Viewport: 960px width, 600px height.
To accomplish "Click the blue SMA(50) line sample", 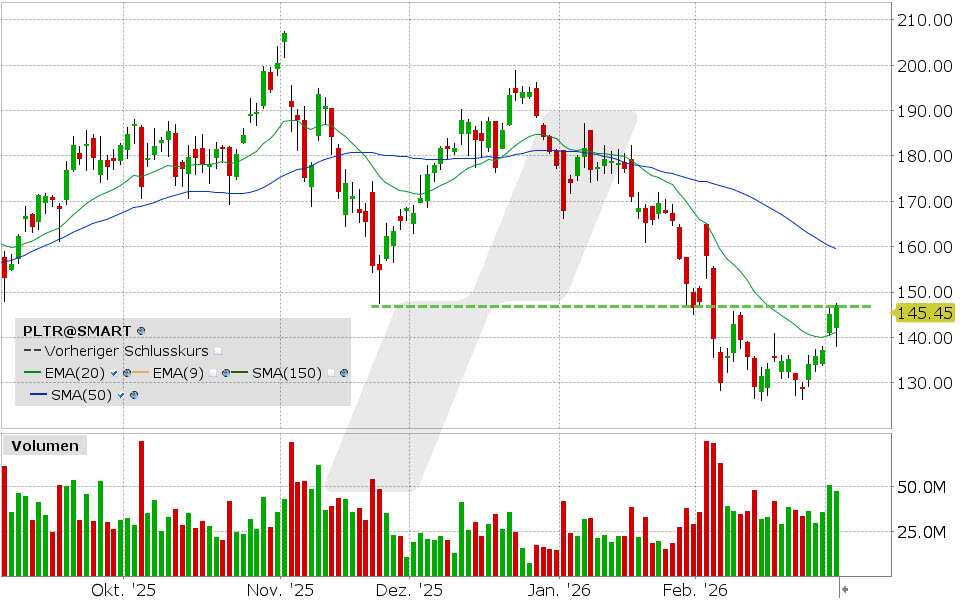I will click(39, 394).
